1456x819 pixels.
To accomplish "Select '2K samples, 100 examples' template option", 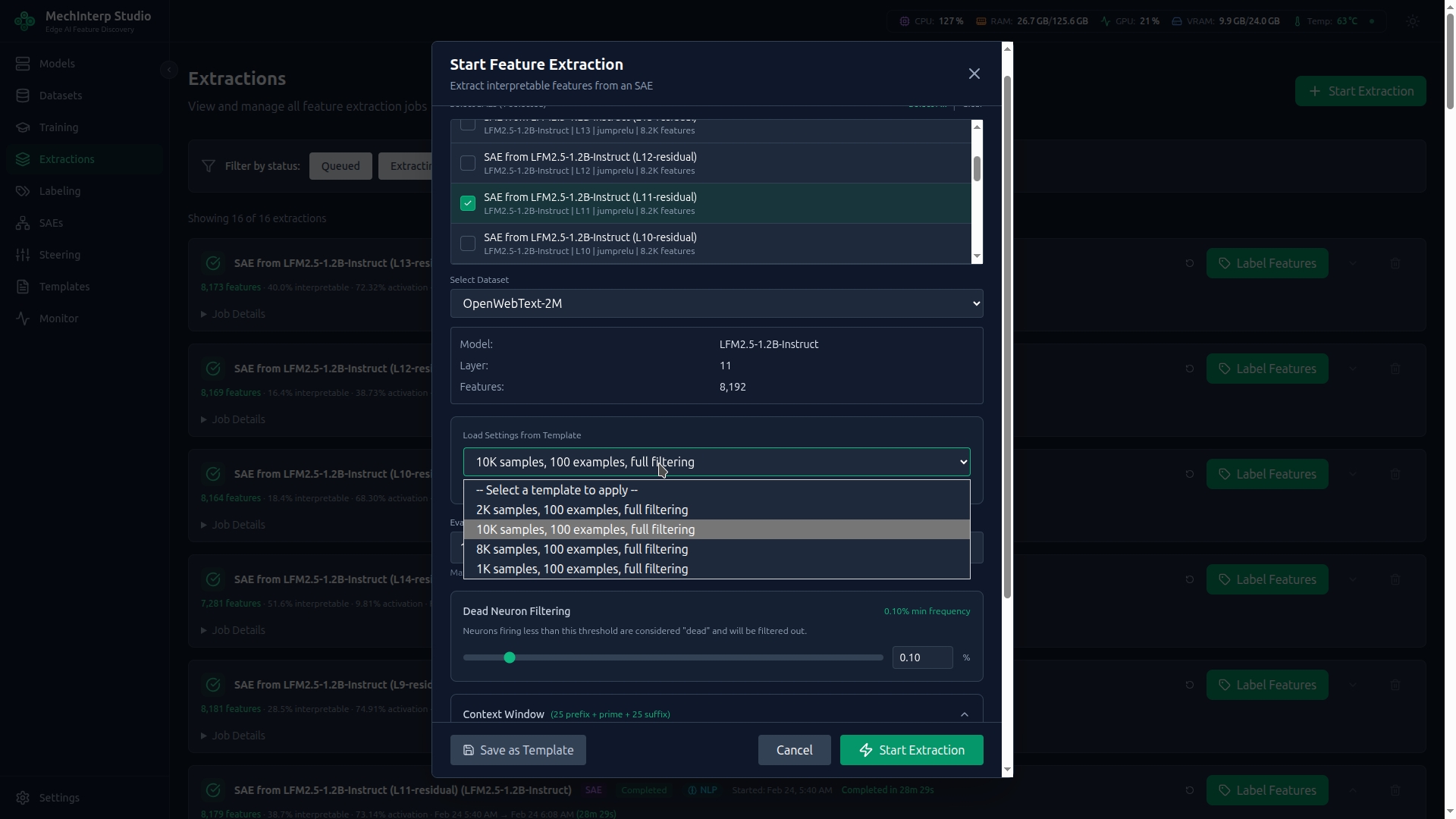I will (x=717, y=510).
